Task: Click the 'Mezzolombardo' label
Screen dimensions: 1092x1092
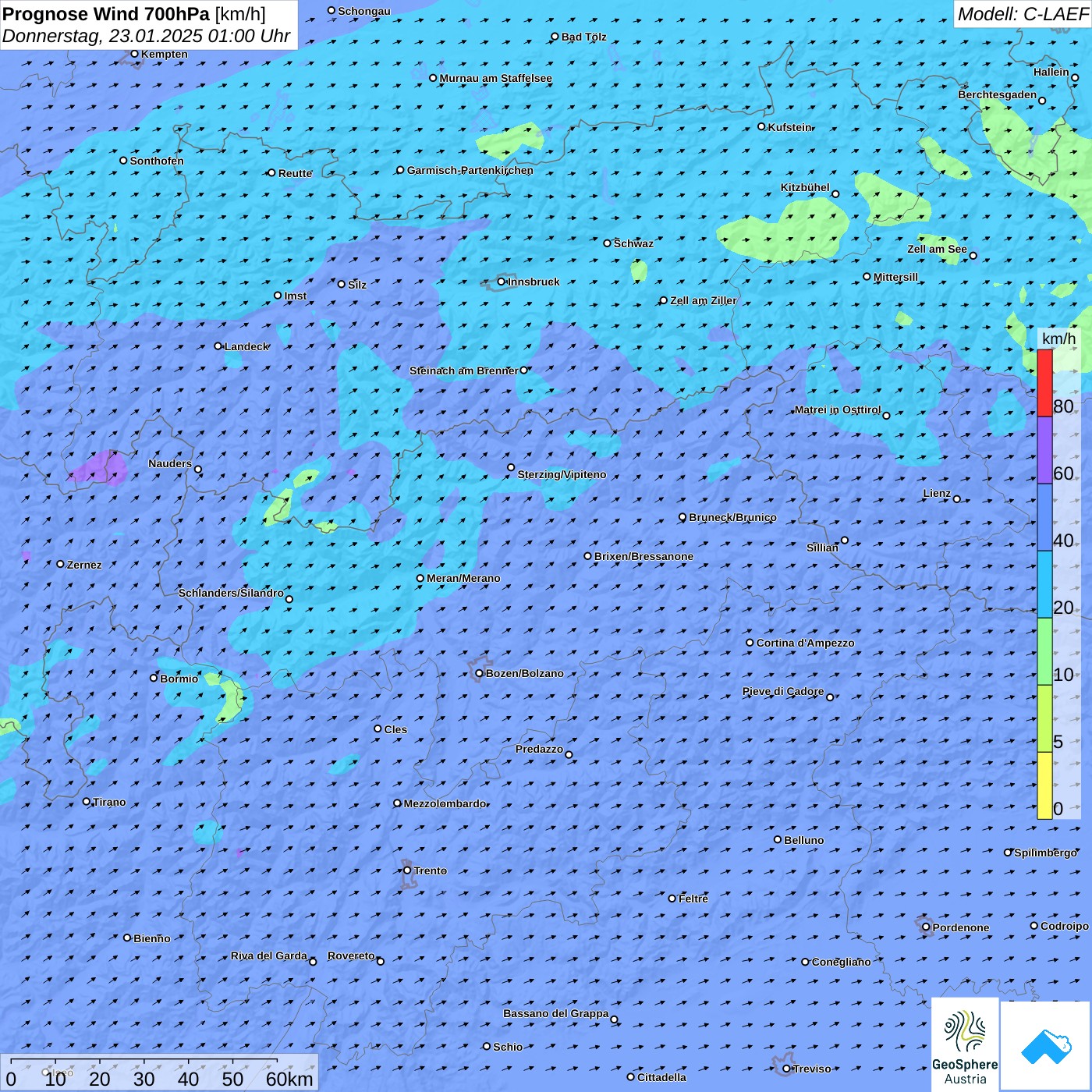Action: point(445,803)
